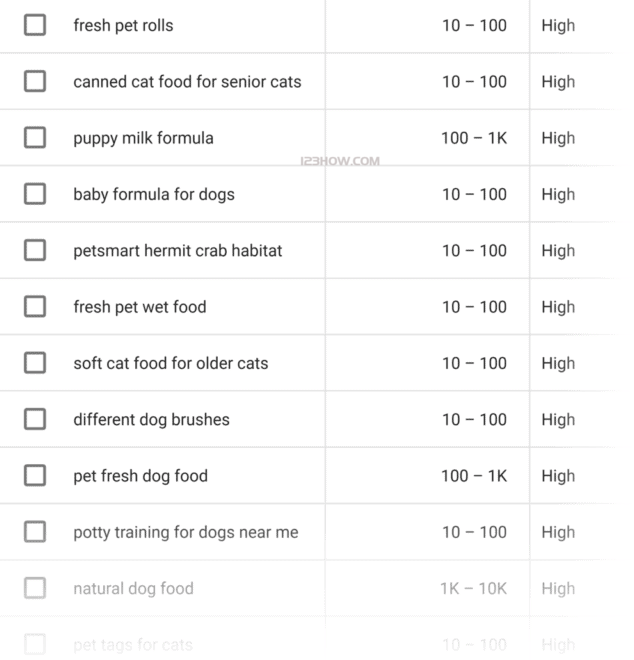The height and width of the screenshot is (660, 634).
Task: Click High competition for fresh pet rolls
Action: pyautogui.click(x=558, y=25)
